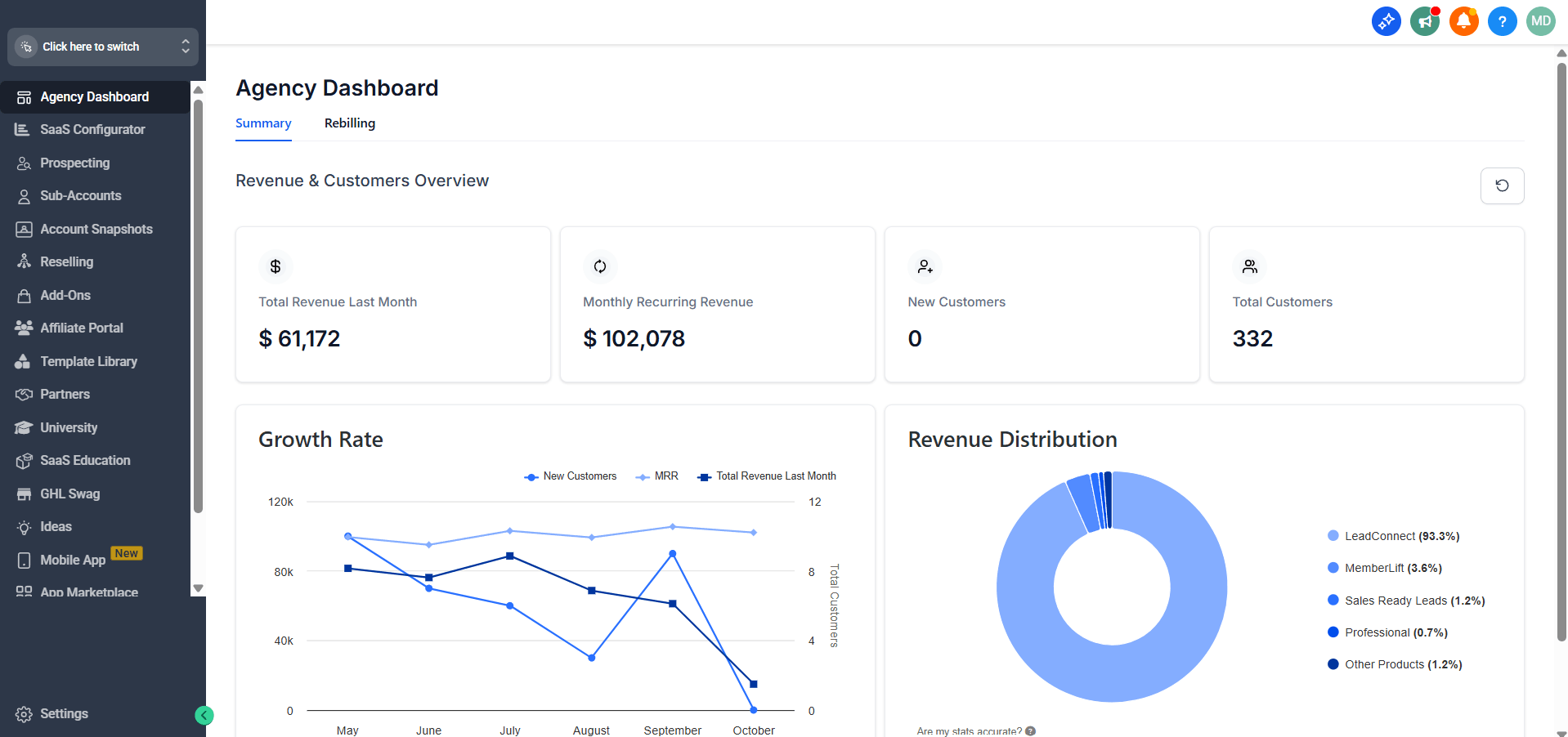Viewport: 1568px width, 737px height.
Task: Open the MD user avatar
Action: click(1541, 21)
